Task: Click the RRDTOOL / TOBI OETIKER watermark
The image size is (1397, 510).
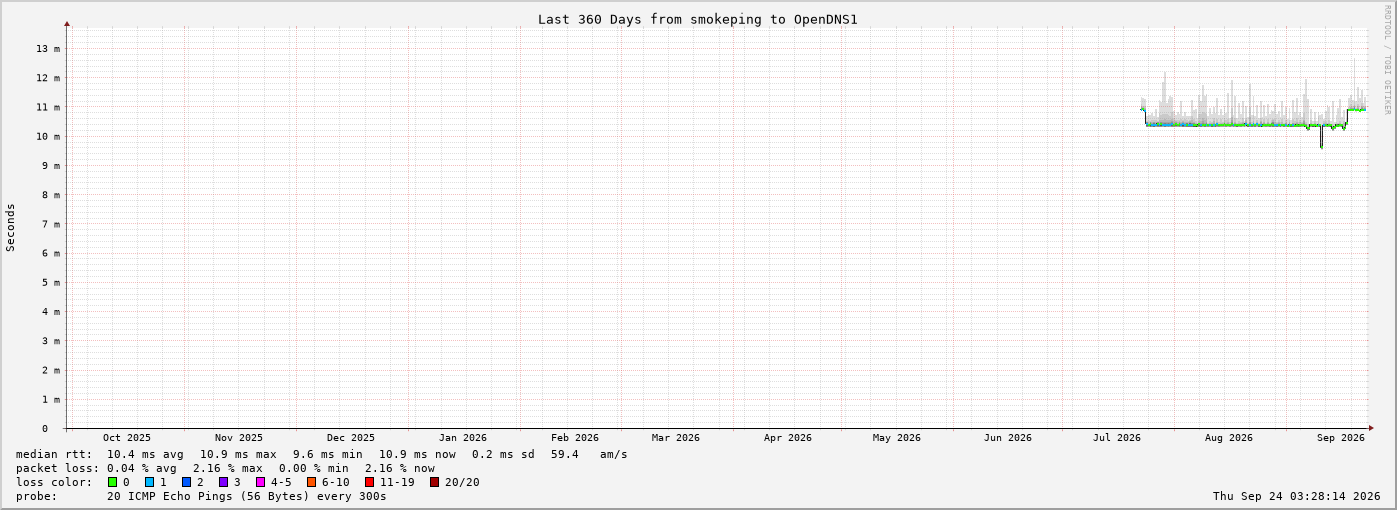Action: 1387,59
